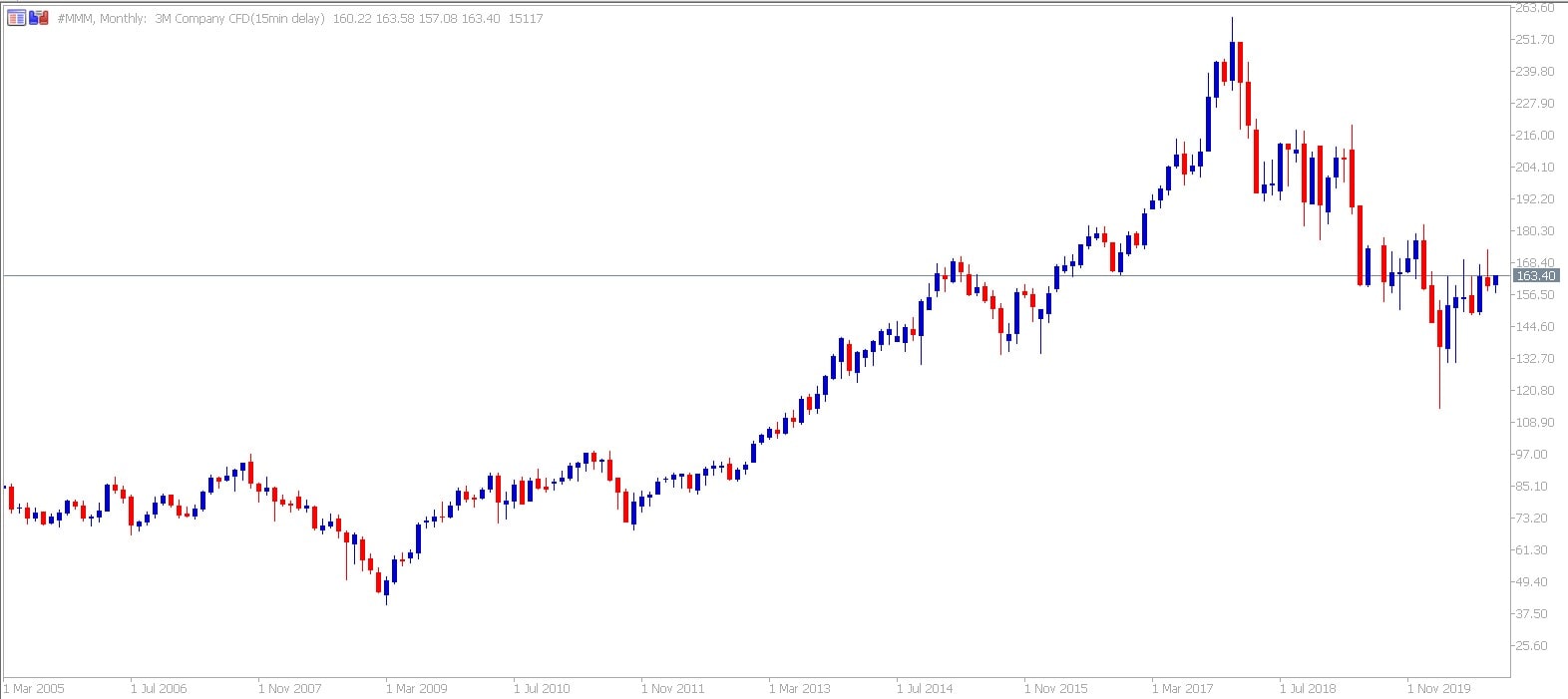
Task: Click the 216.00 price scale label
Action: point(1534,136)
